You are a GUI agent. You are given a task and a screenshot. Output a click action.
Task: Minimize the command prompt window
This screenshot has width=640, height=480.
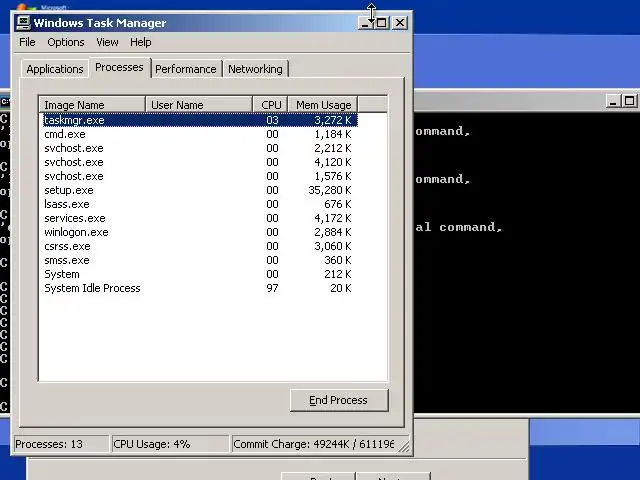[x=612, y=101]
